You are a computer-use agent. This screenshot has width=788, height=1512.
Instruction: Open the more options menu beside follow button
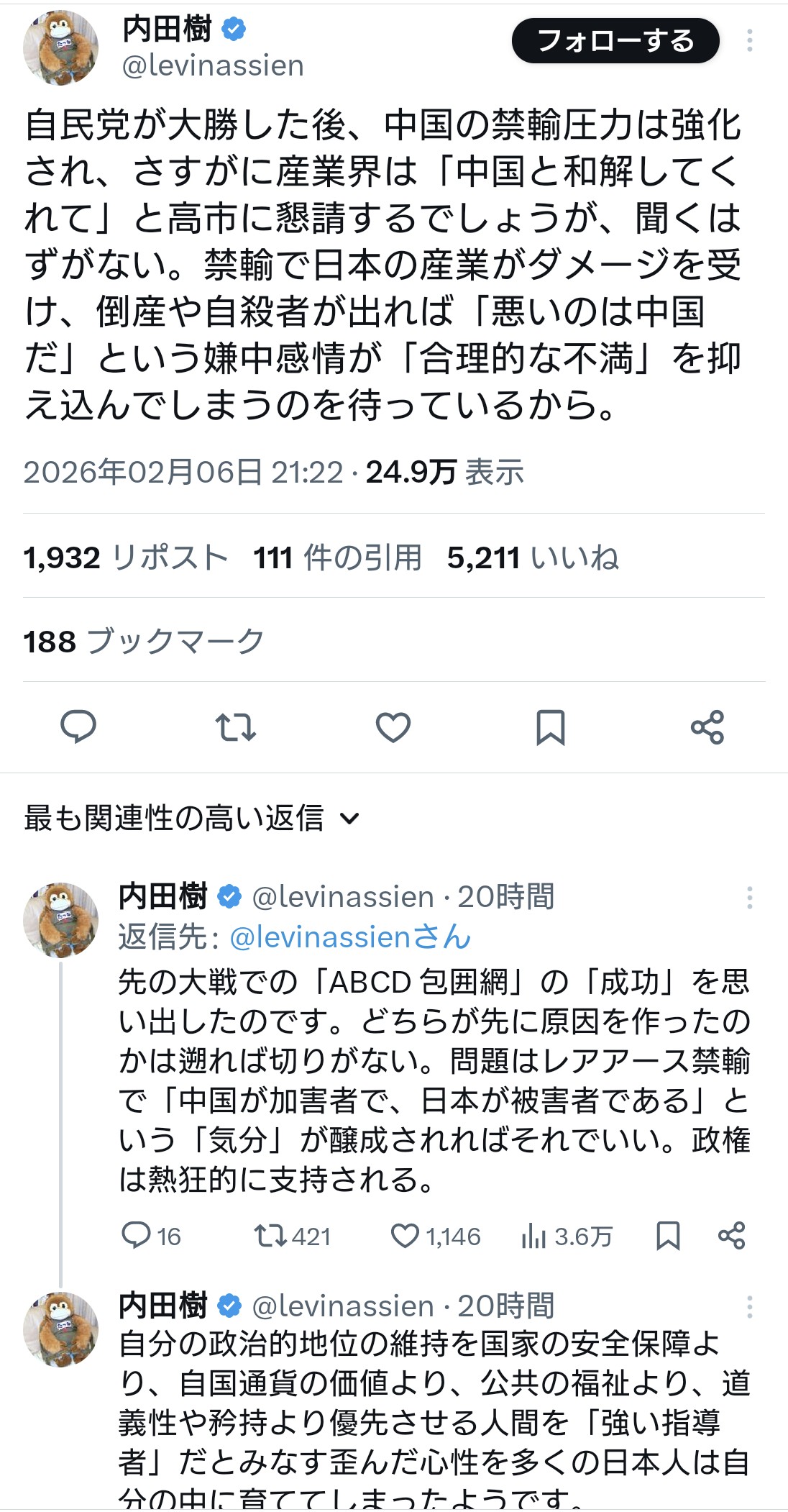750,41
